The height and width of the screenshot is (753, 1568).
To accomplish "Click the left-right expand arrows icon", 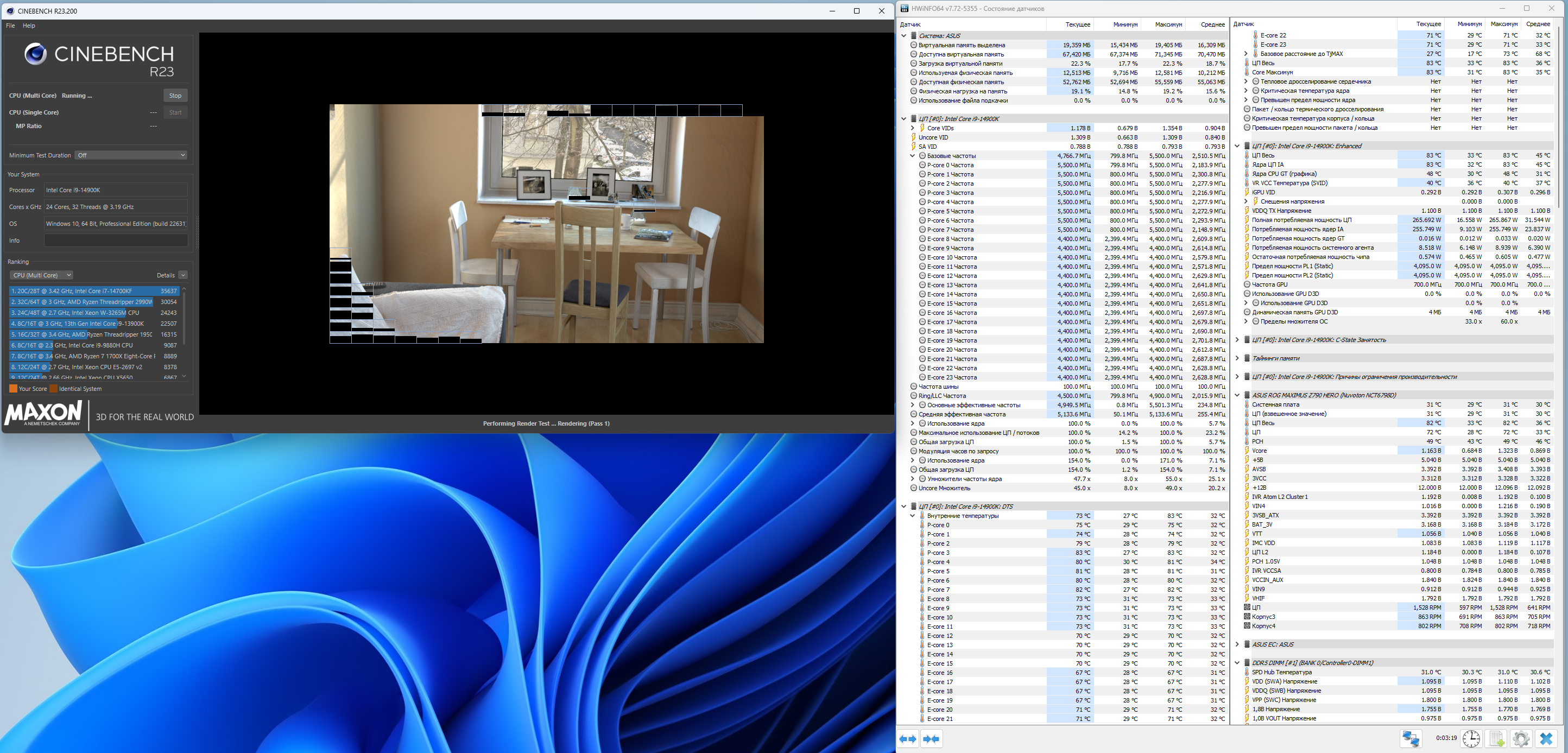I will pos(908,738).
